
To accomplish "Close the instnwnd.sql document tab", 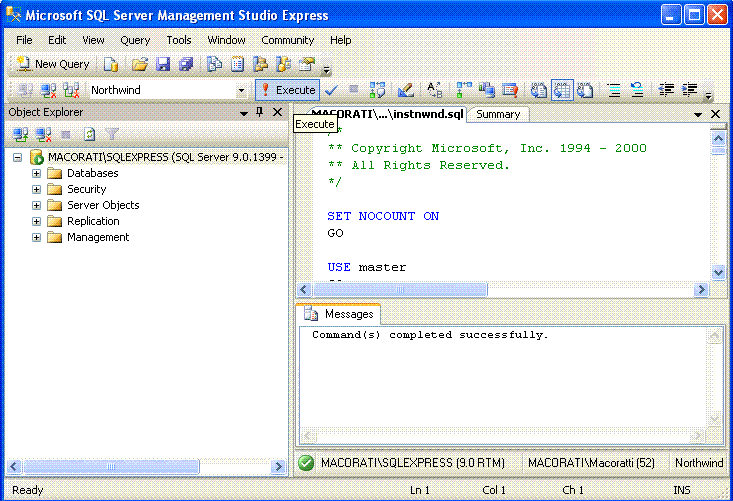I will point(715,114).
